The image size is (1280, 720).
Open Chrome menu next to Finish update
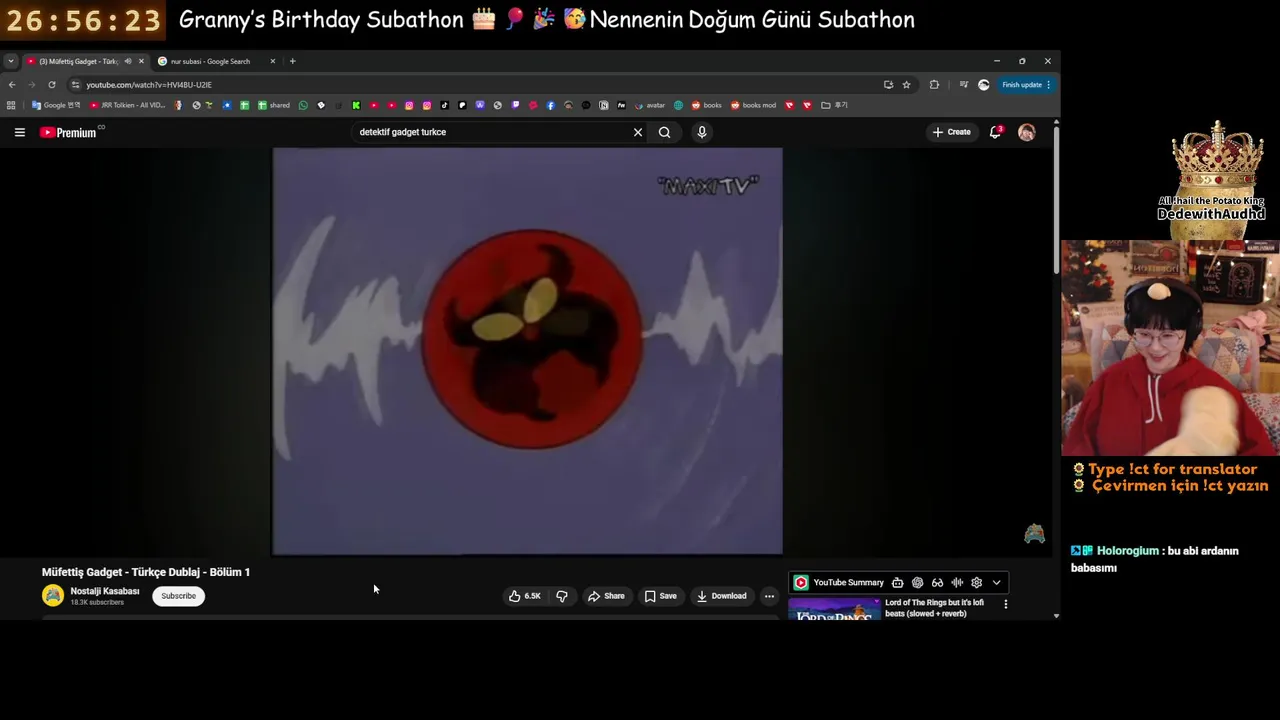coord(1048,85)
